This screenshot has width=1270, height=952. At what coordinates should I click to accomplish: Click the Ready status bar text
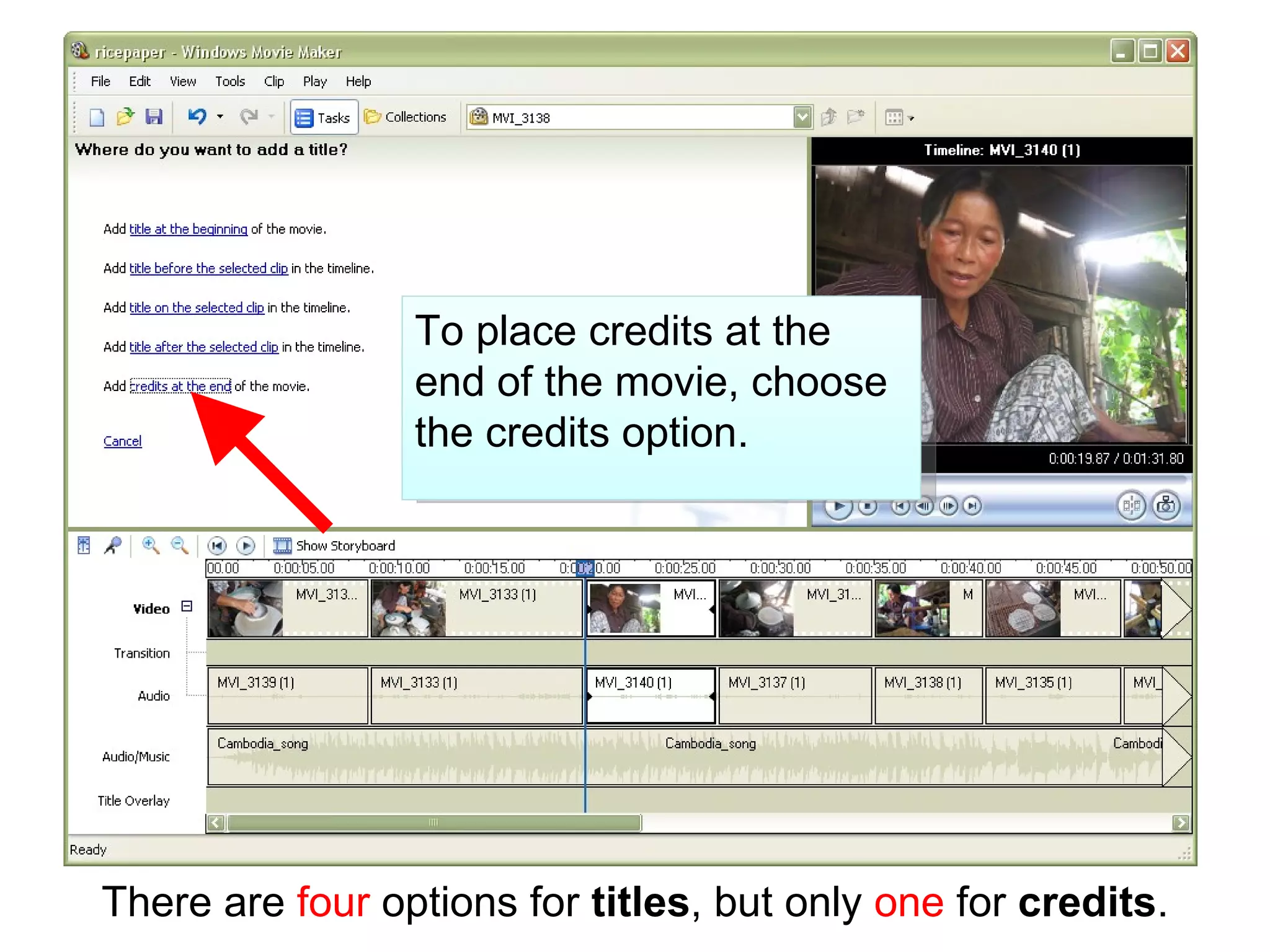point(88,850)
